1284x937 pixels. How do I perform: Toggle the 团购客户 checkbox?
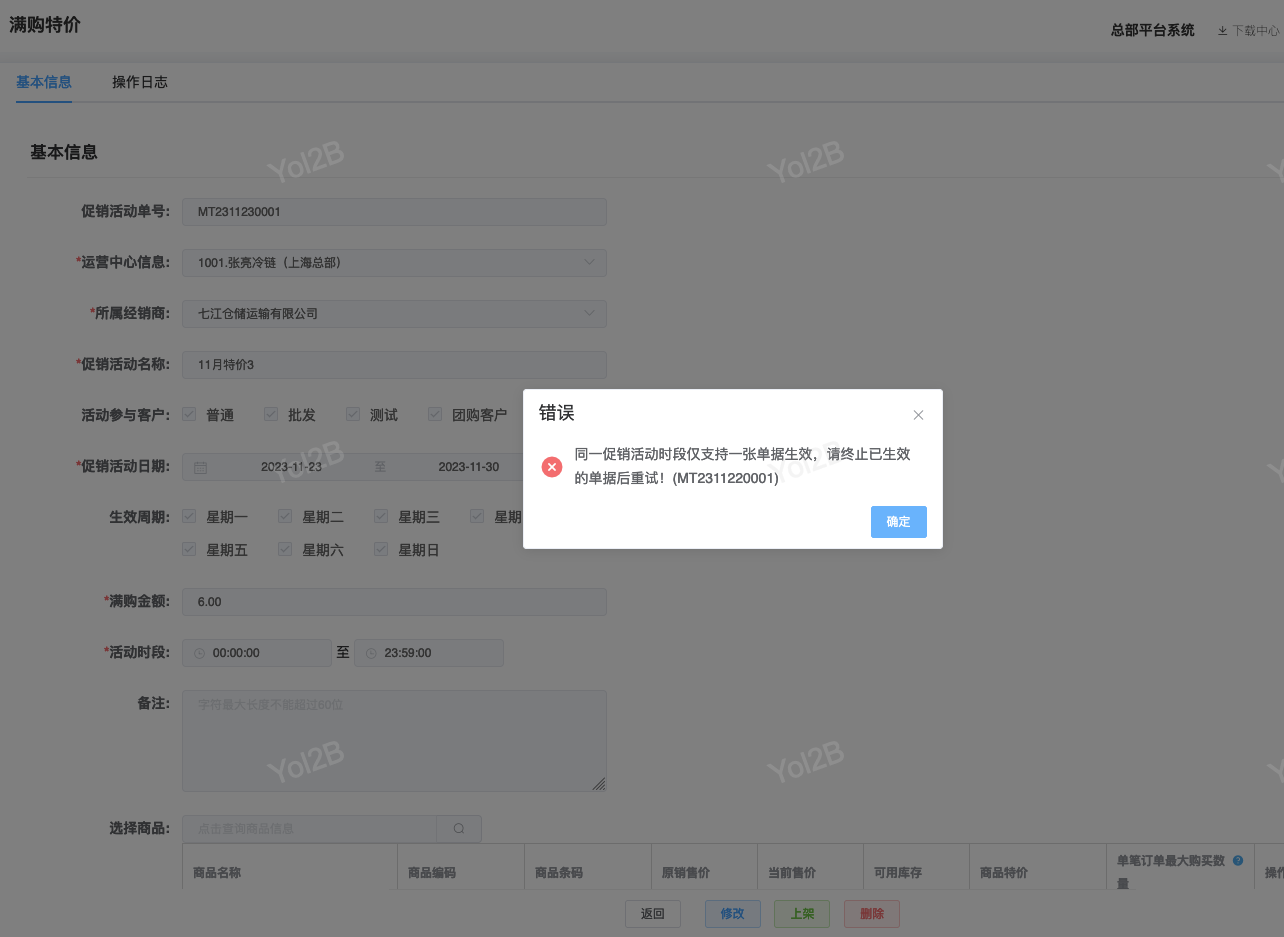click(435, 414)
